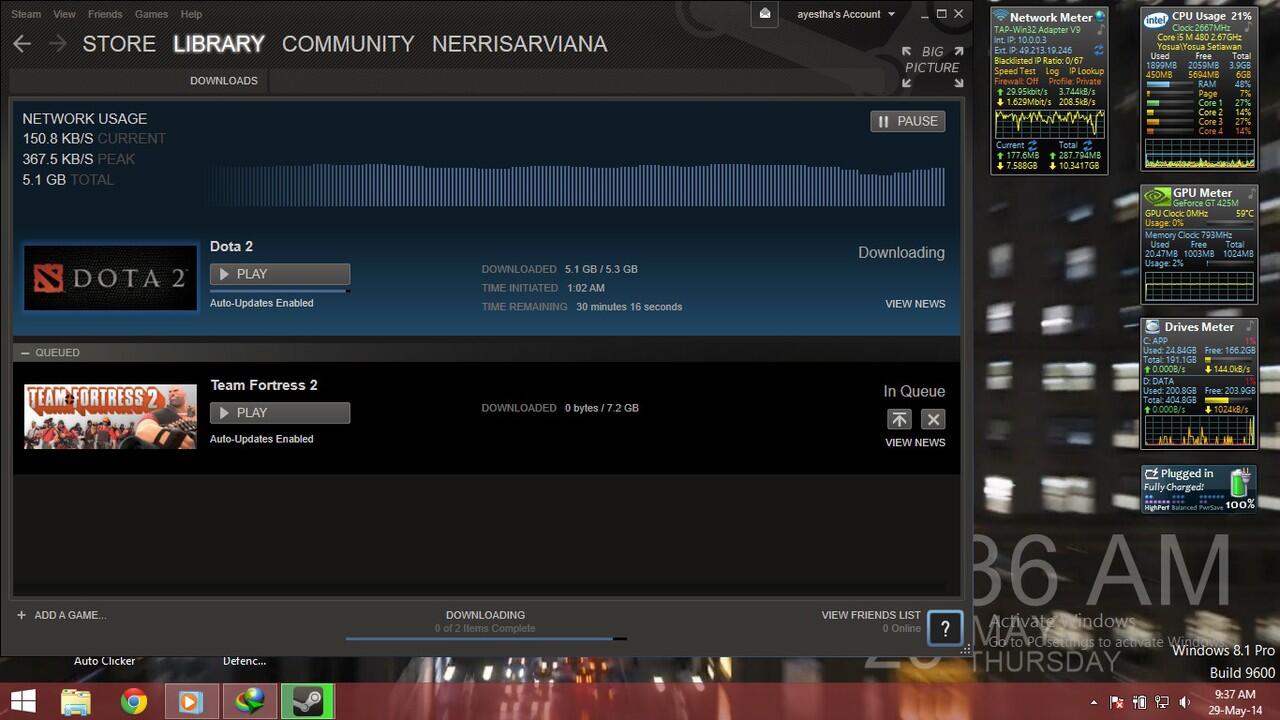This screenshot has height=720, width=1280.
Task: Click the Dota 2 game banner
Action: point(111,276)
